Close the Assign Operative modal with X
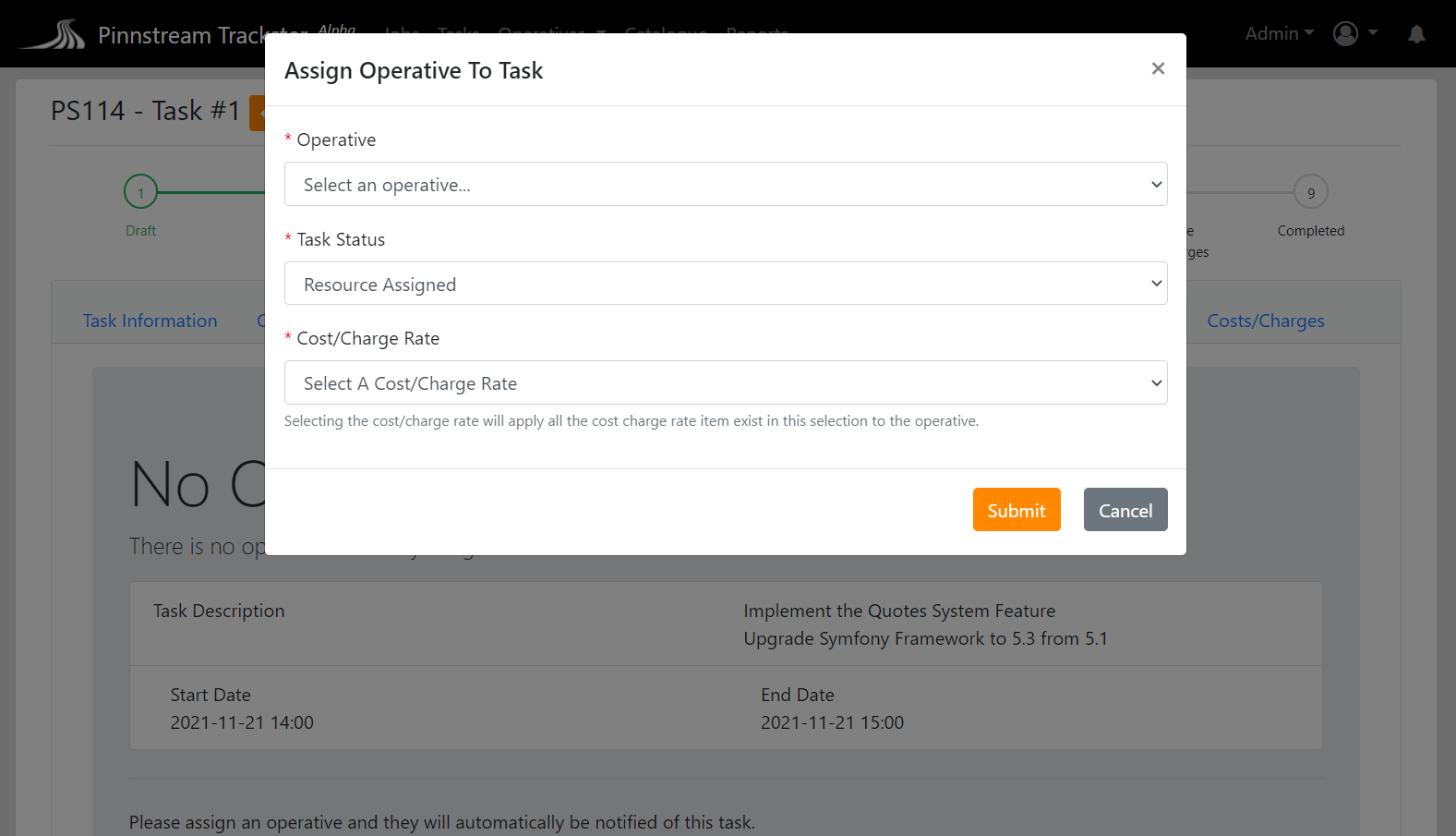1456x836 pixels. click(x=1158, y=68)
